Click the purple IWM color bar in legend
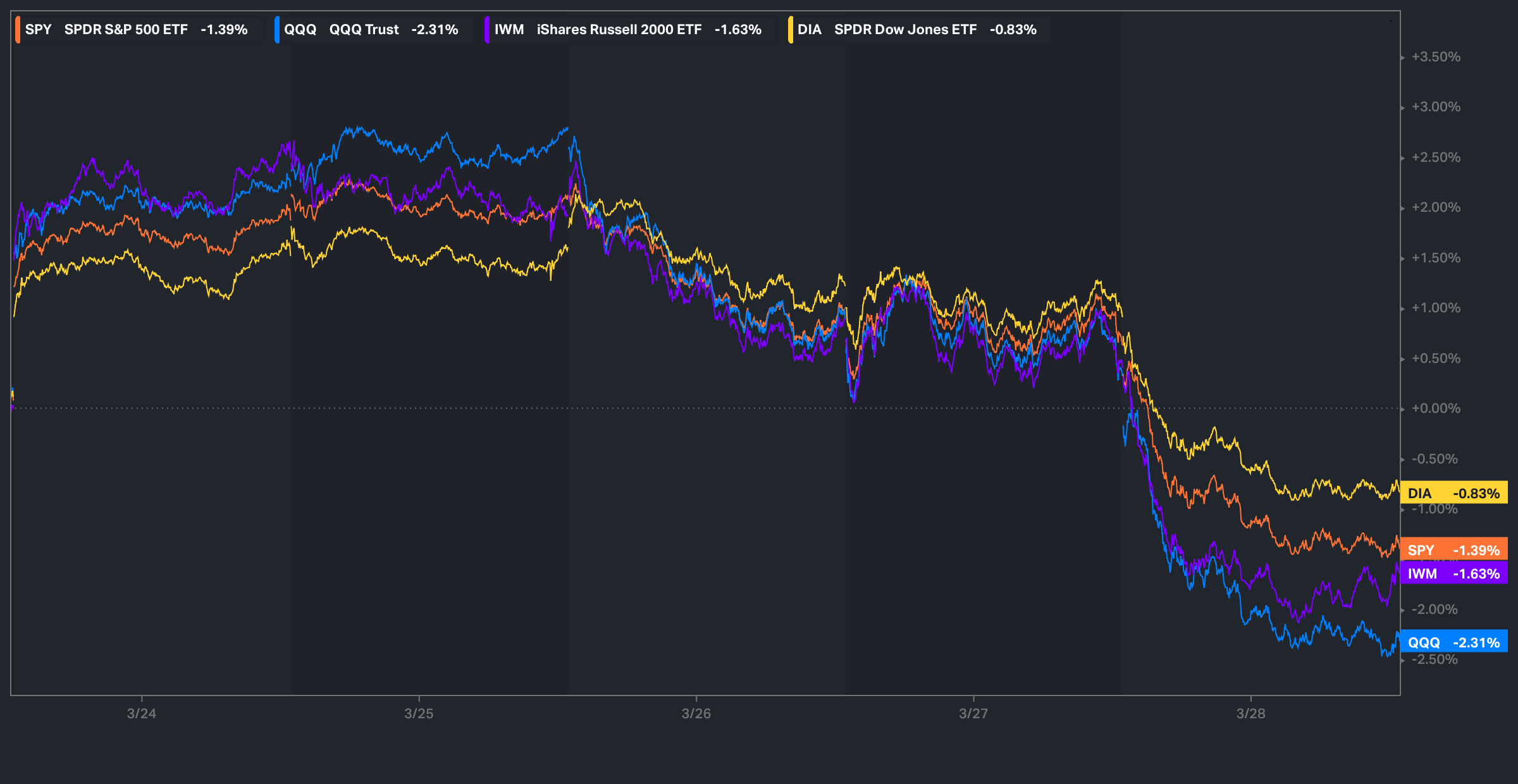 tap(487, 30)
